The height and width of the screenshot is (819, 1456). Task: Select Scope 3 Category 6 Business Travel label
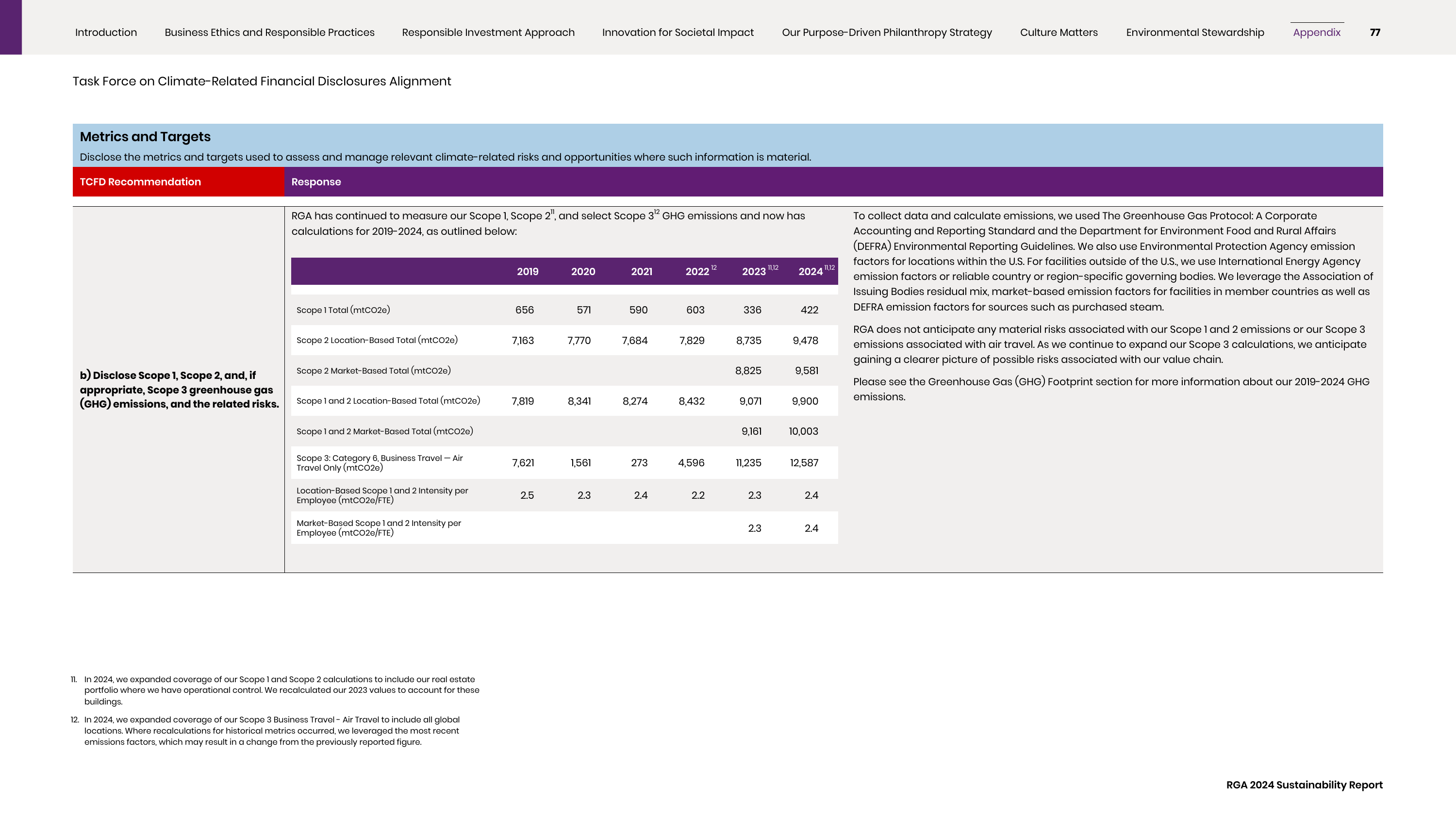(x=380, y=463)
